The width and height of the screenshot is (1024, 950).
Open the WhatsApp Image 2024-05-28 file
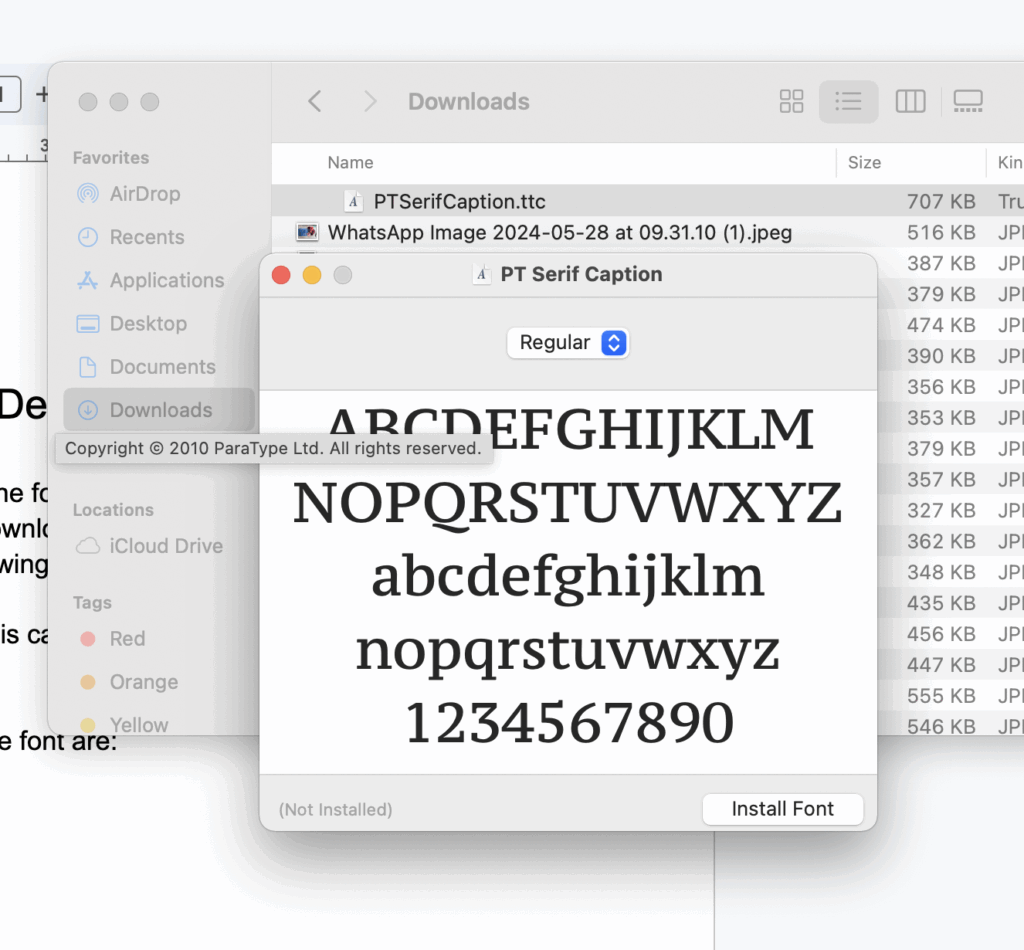[559, 233]
